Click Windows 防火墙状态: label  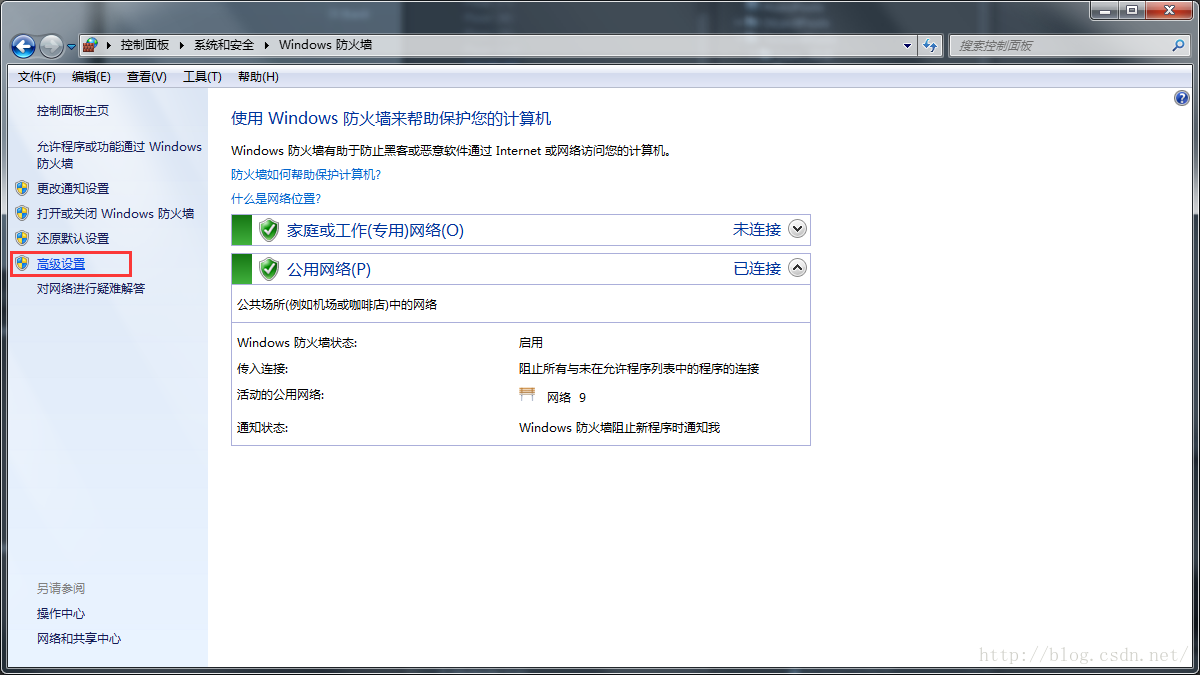(297, 343)
